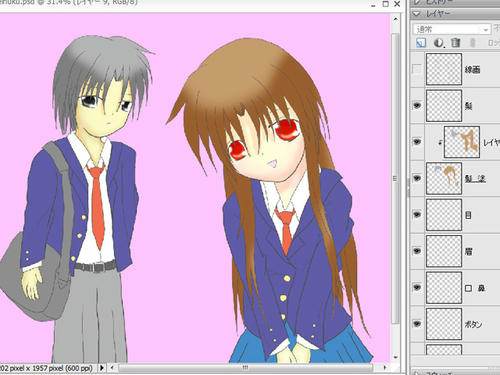This screenshot has width=500, height=375.
Task: Show the hidden 線画 layer
Action: coord(417,69)
